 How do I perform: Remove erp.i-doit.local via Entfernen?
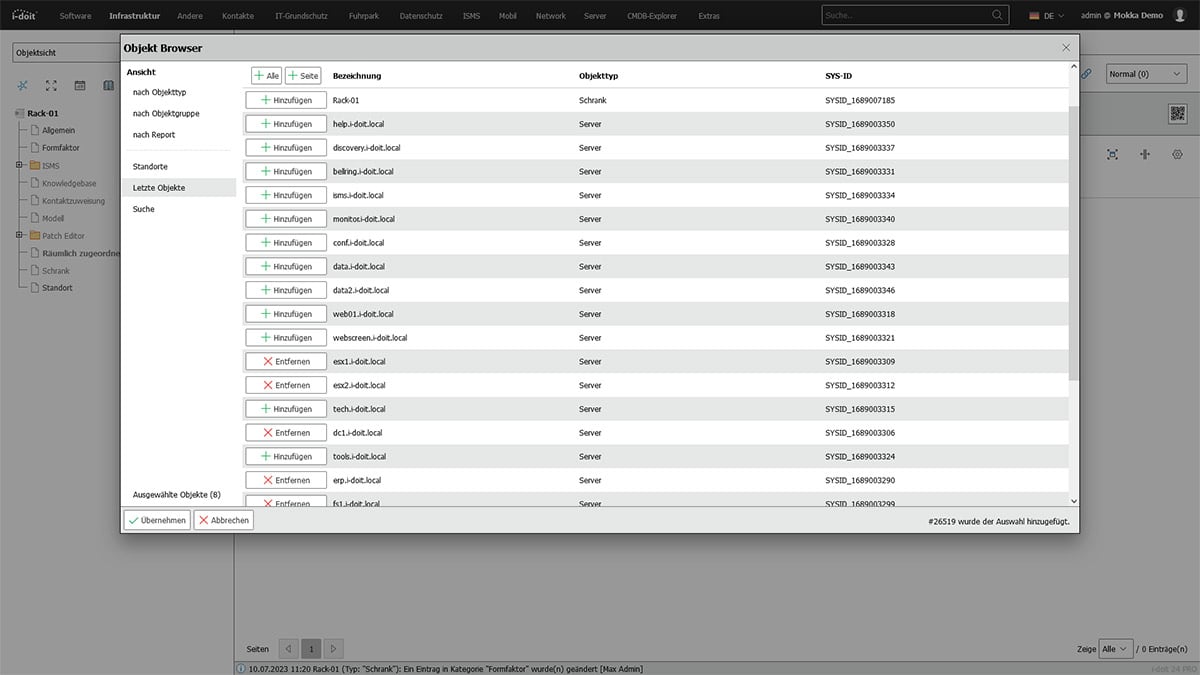pyautogui.click(x=286, y=480)
